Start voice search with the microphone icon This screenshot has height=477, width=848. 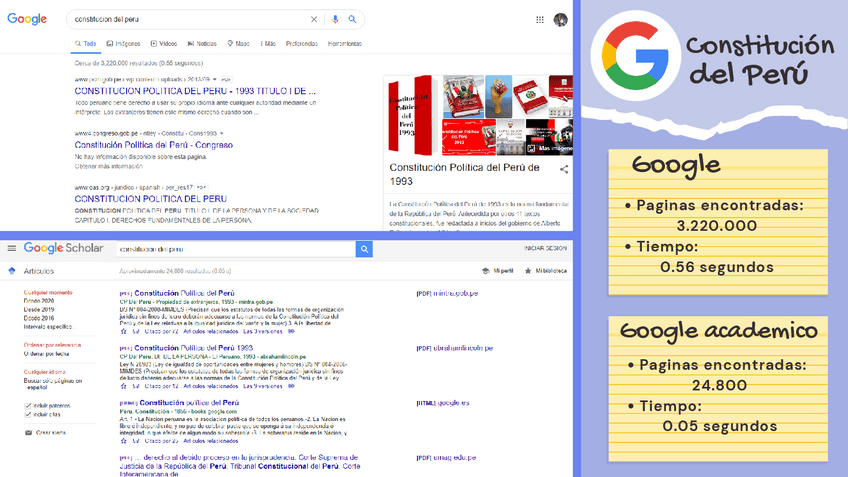click(x=335, y=19)
